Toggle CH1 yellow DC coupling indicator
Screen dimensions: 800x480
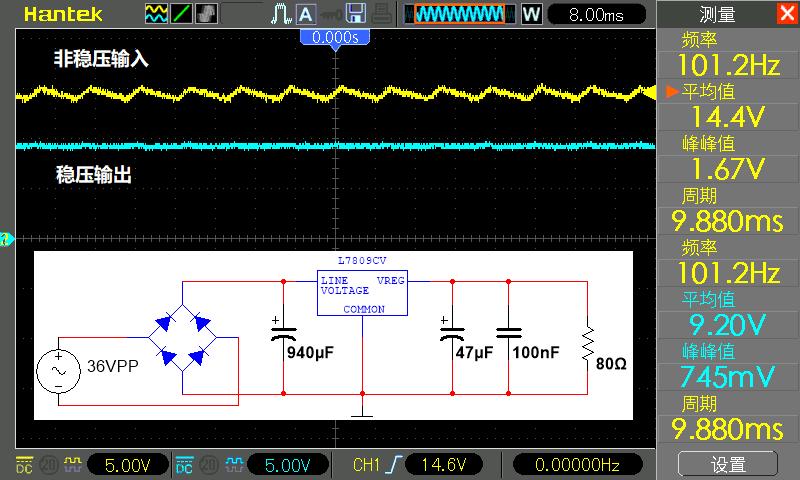(x=23, y=465)
